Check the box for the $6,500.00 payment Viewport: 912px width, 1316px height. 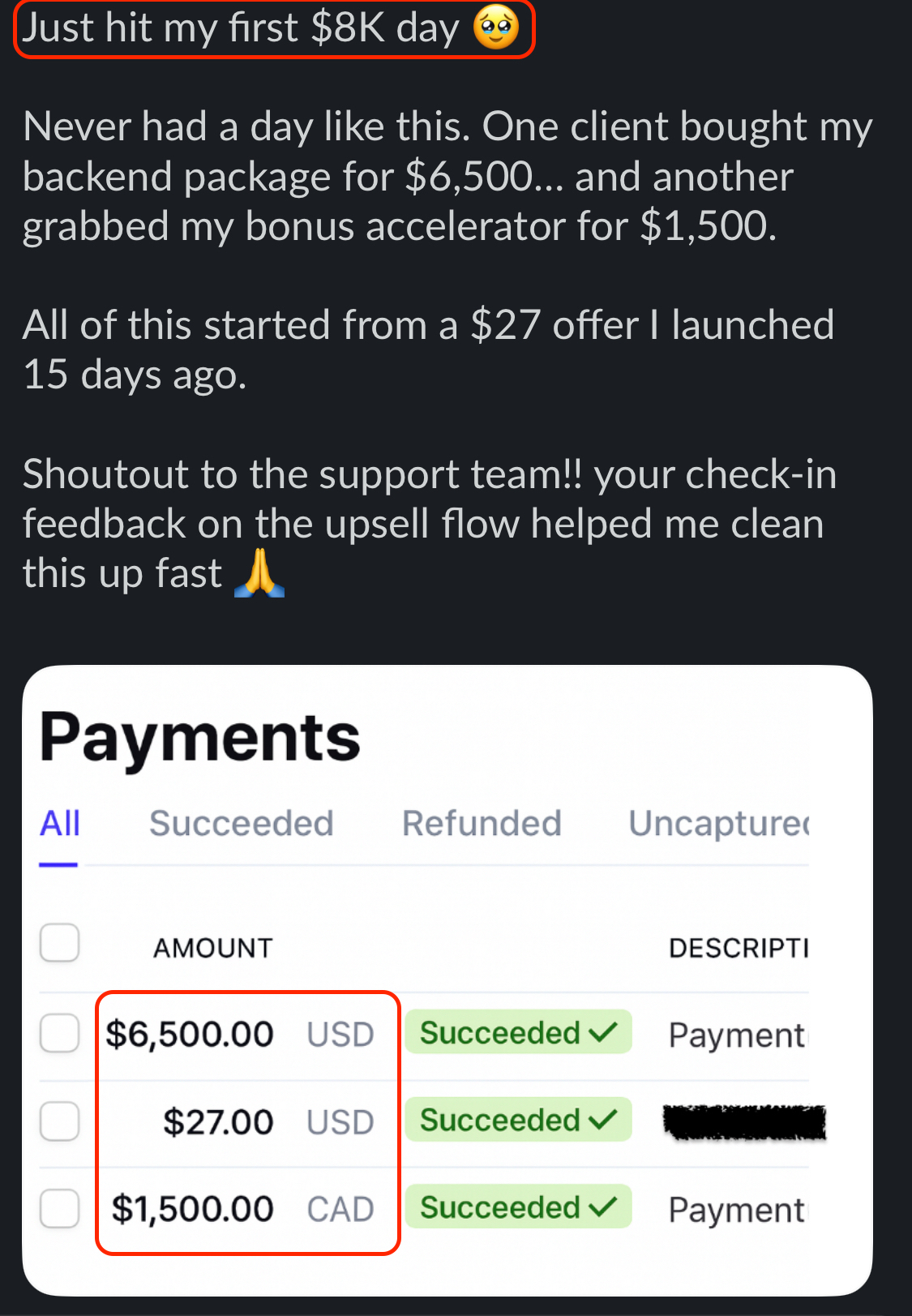point(60,1033)
